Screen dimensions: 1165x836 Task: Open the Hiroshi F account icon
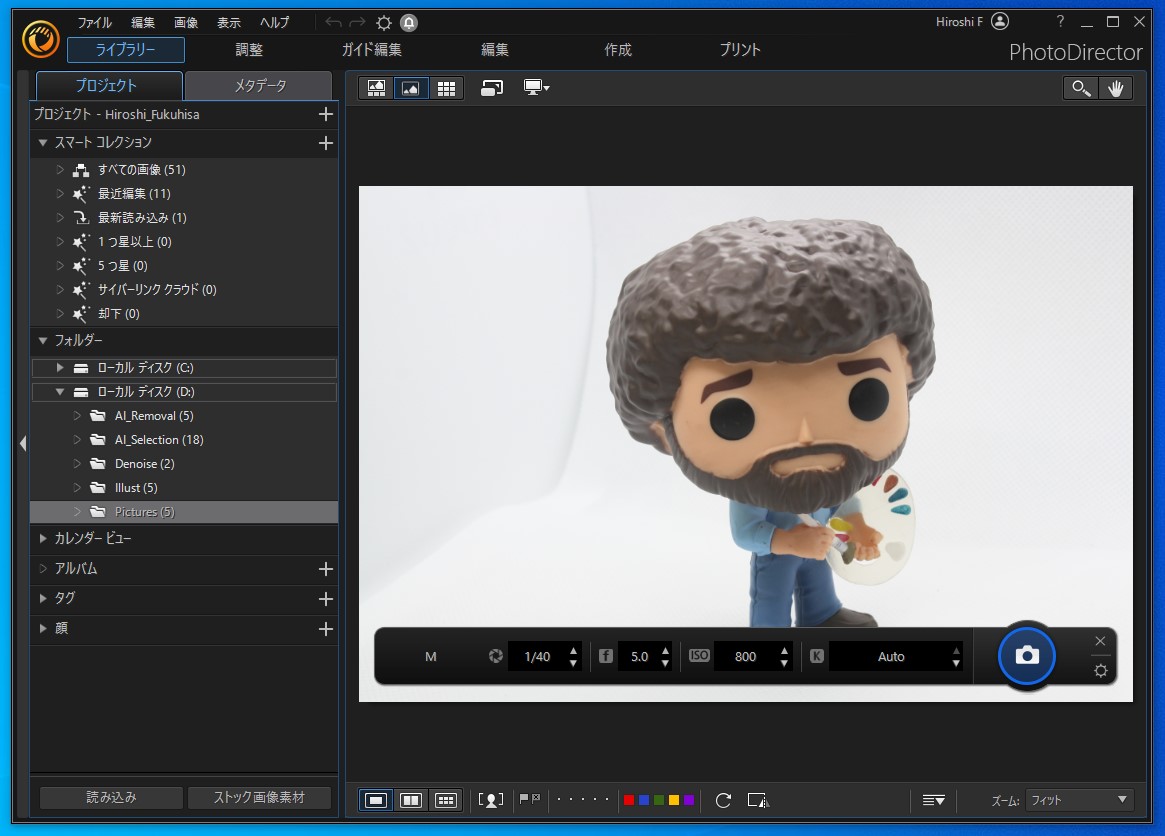1000,22
